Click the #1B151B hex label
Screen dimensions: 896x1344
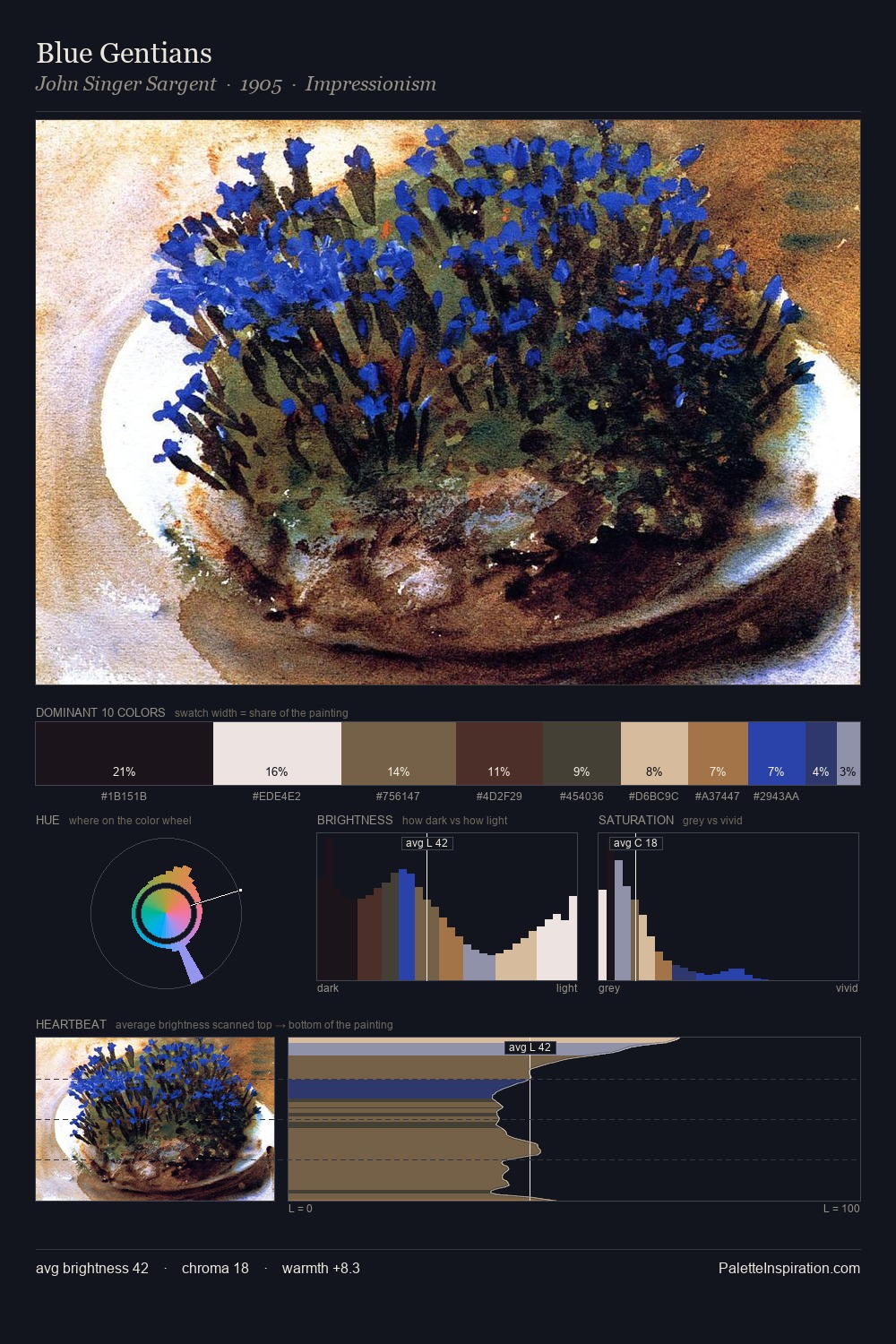pos(124,797)
